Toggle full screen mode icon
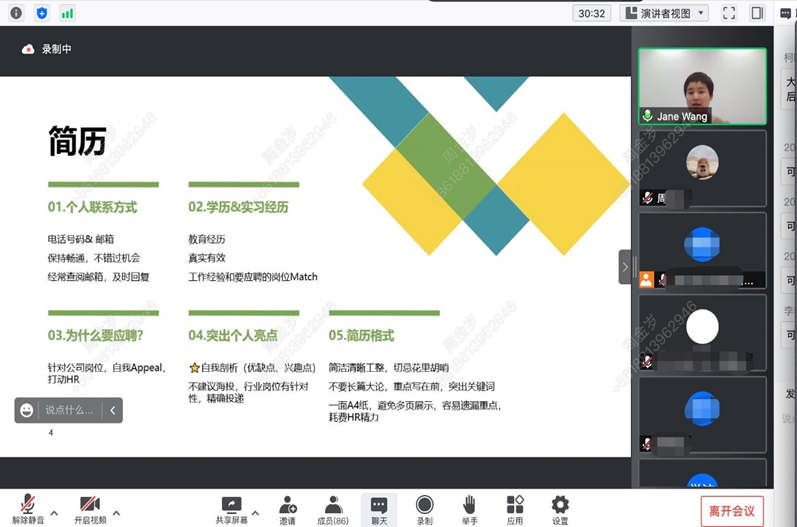This screenshot has width=797, height=527. tap(729, 13)
